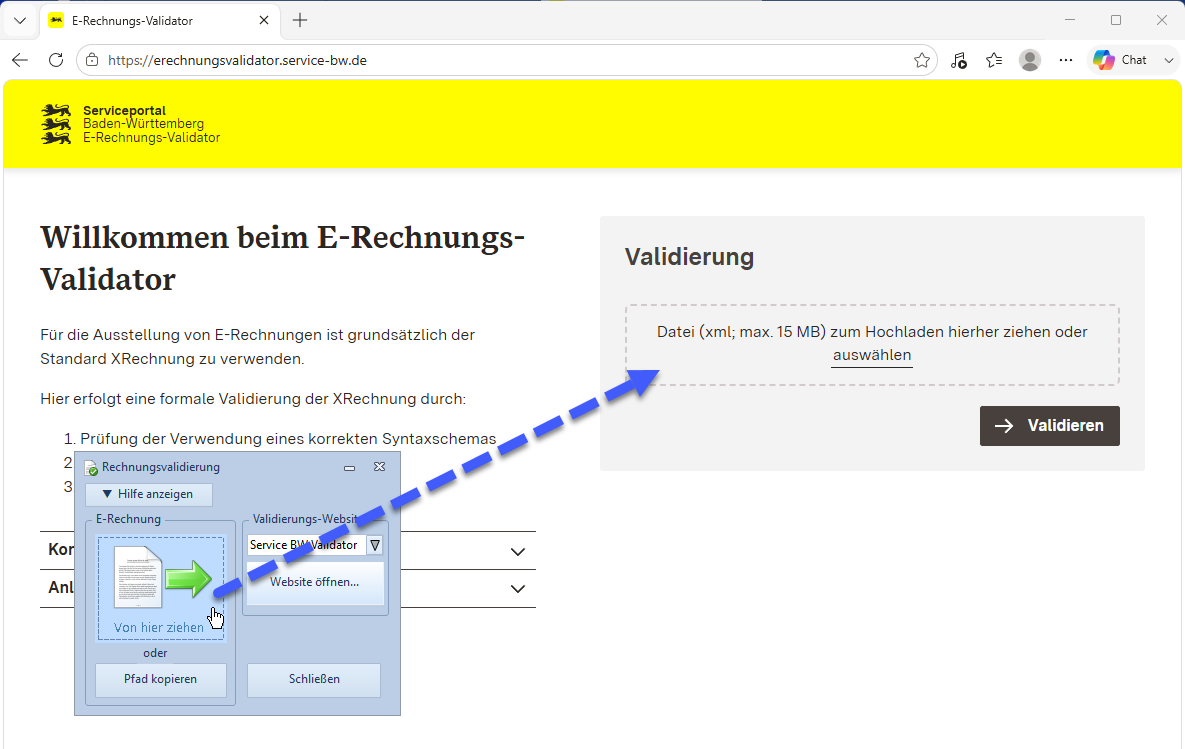
Task: Click the Validieren button
Action: point(1050,426)
